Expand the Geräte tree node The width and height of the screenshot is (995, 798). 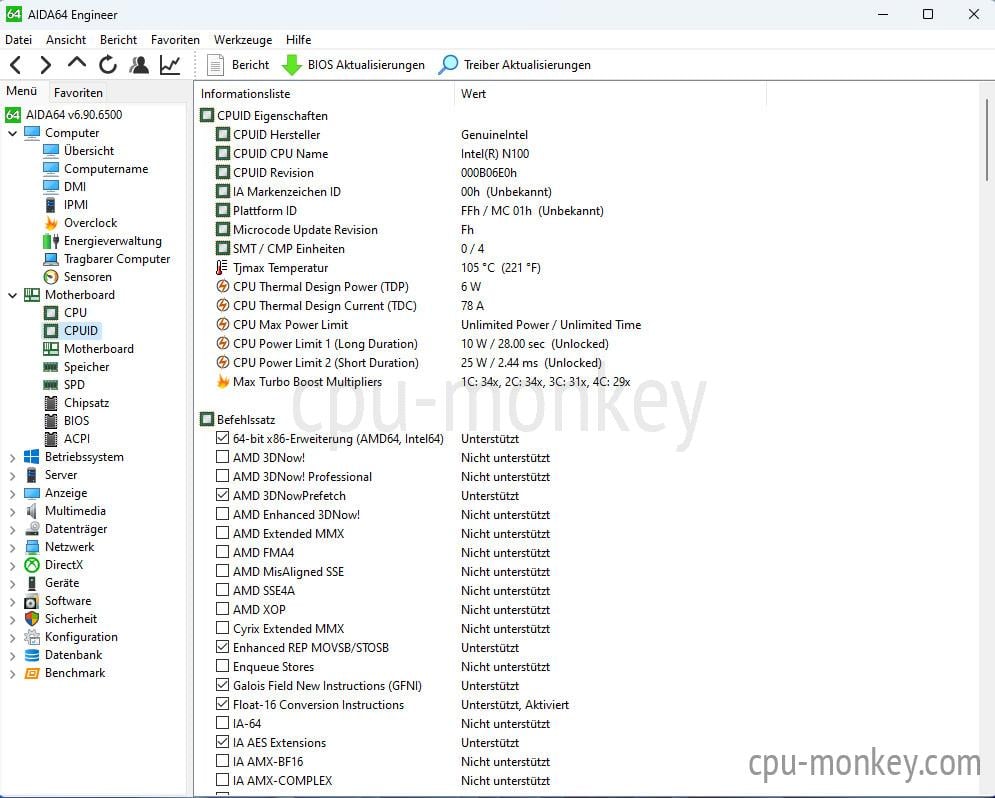(13, 583)
